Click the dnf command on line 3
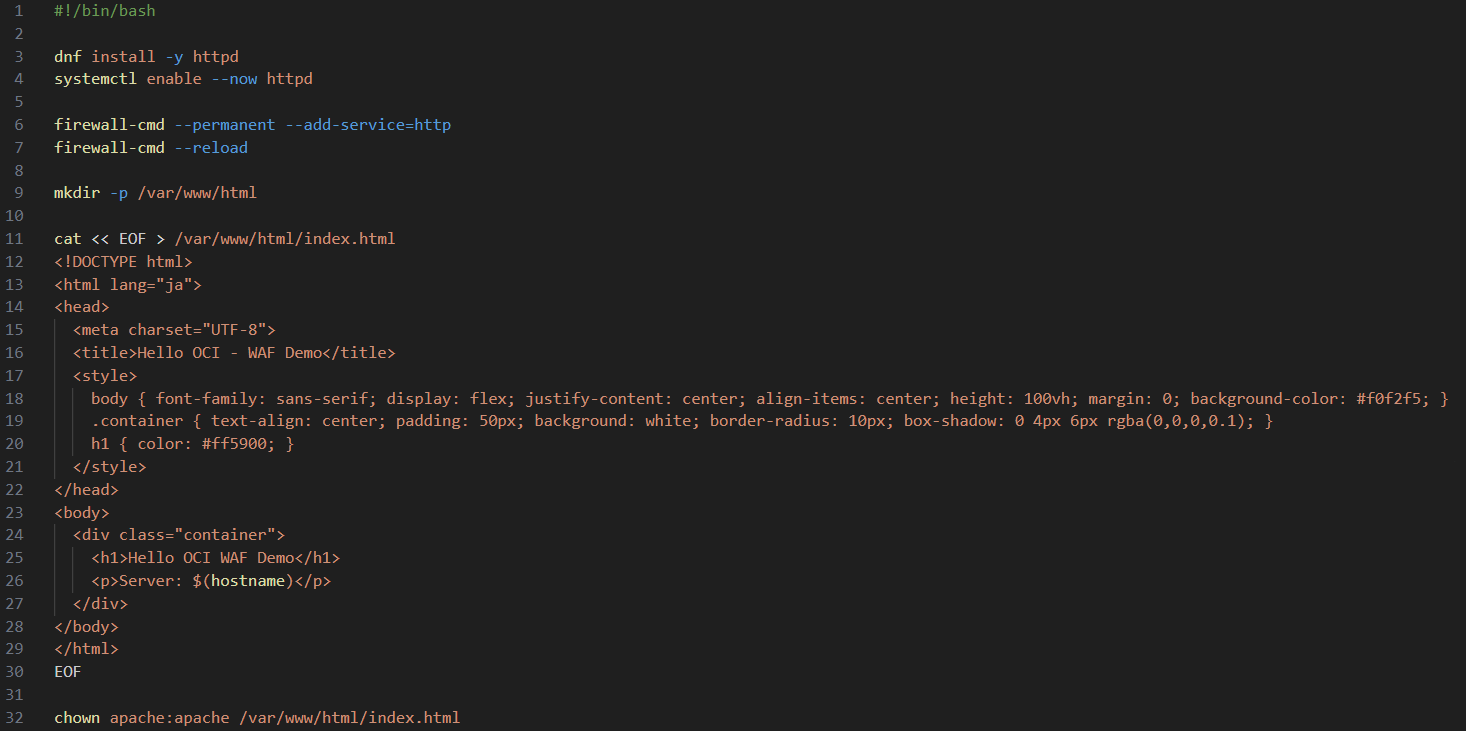Screen dimensions: 1466x731 pyautogui.click(x=68, y=57)
